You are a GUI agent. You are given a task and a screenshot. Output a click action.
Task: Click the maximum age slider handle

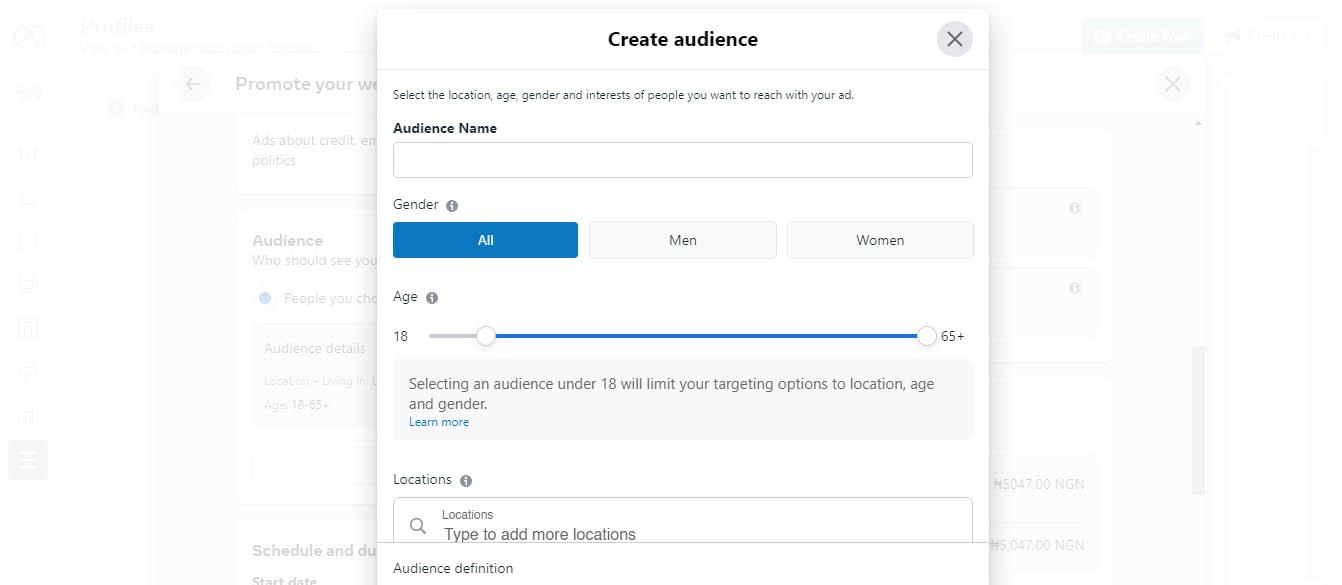click(x=927, y=336)
